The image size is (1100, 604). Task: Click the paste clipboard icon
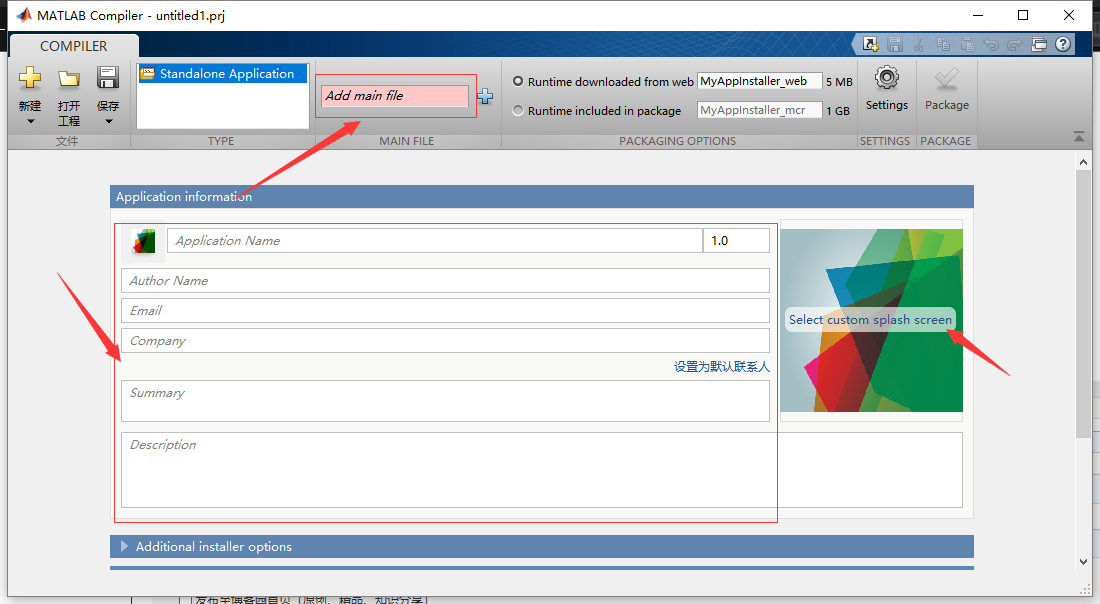967,45
